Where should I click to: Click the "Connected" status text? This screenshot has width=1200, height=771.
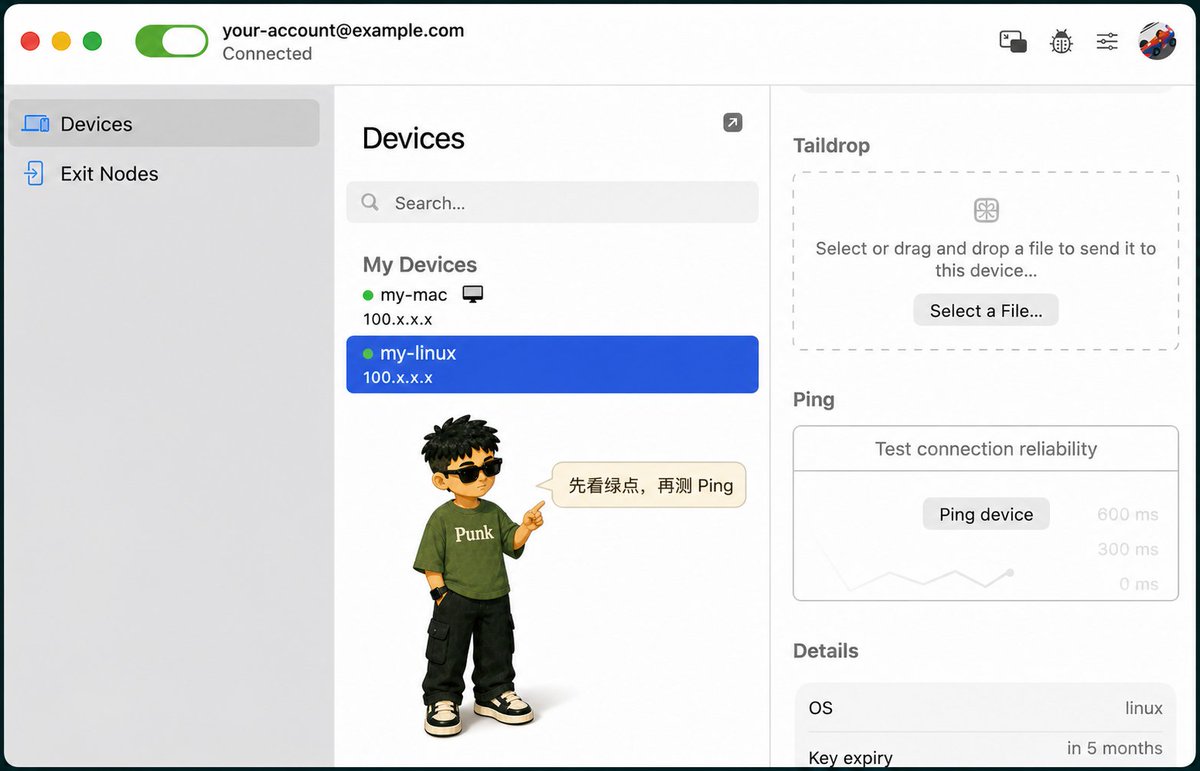tap(267, 54)
